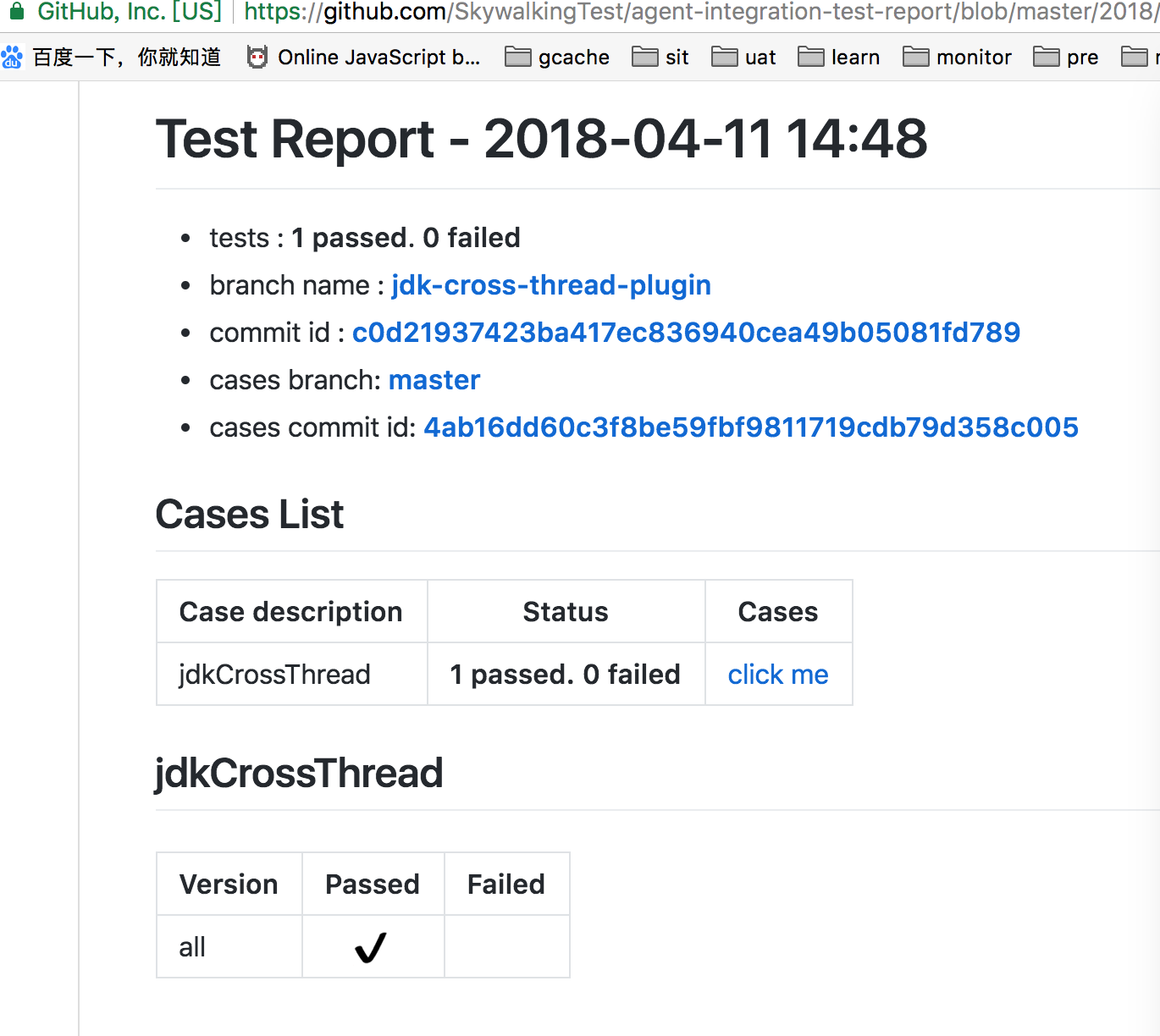This screenshot has width=1160, height=1036.
Task: Click the Passed column header
Action: [373, 884]
